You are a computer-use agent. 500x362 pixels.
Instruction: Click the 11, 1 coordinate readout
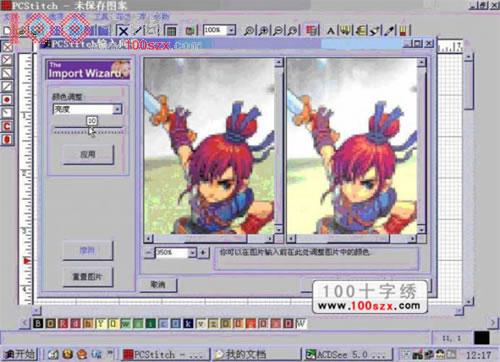[451, 338]
